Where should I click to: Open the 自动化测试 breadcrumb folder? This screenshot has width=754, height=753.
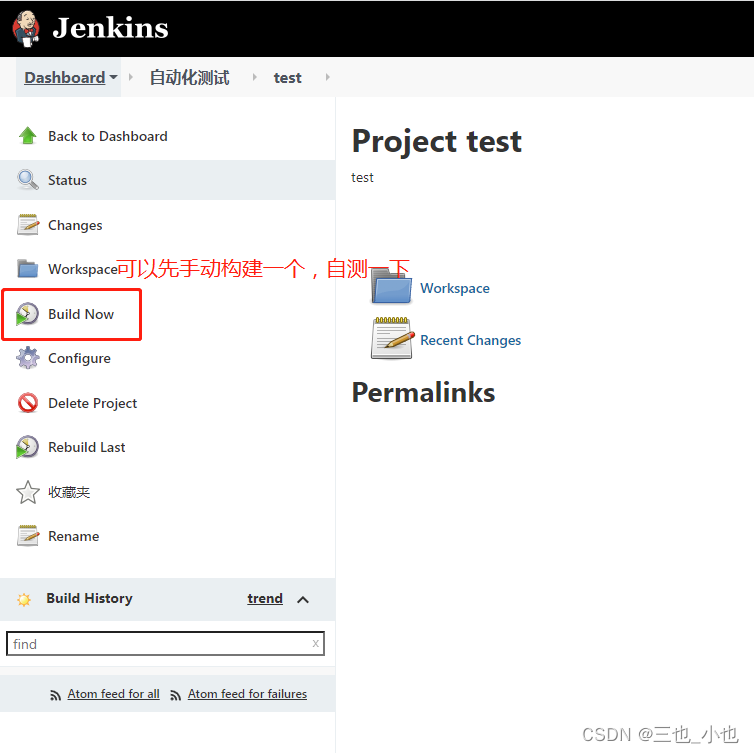189,77
